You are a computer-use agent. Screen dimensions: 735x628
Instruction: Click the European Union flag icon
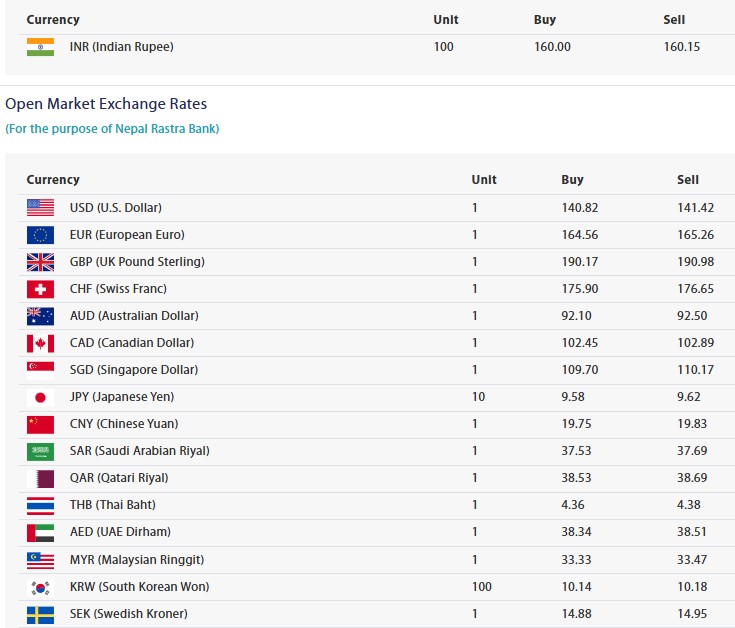pyautogui.click(x=40, y=235)
